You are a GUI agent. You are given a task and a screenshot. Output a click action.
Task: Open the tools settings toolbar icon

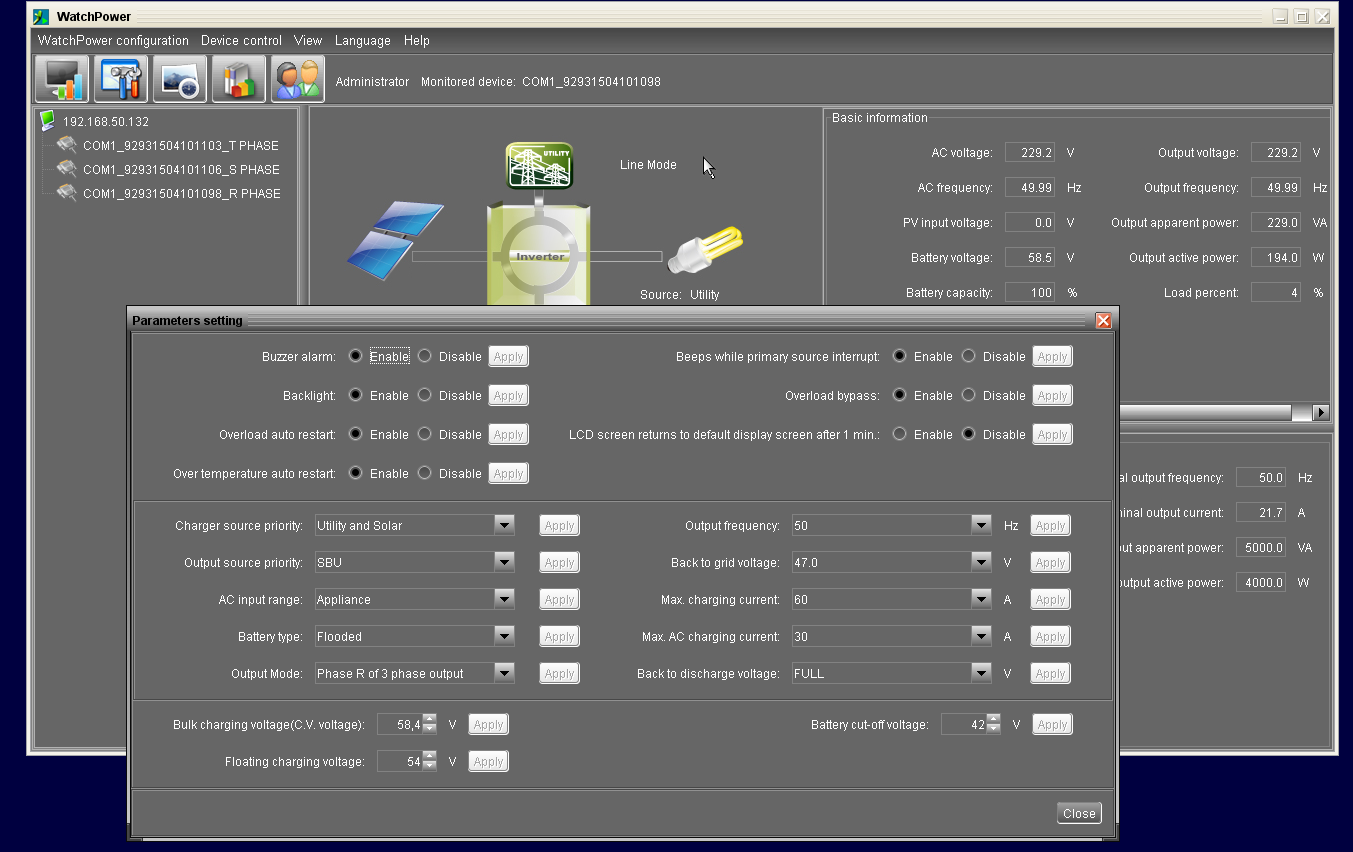(121, 79)
